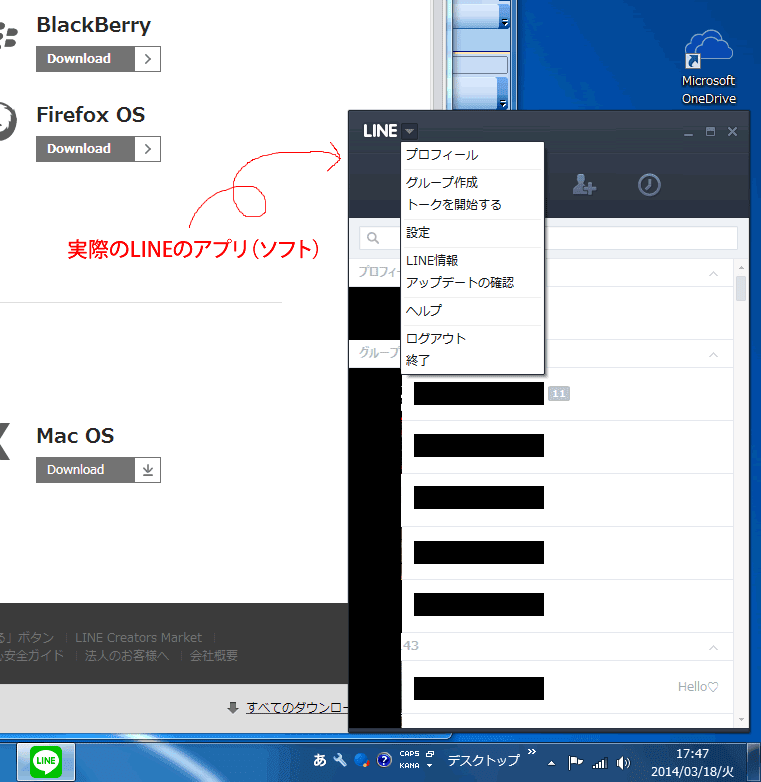The width and height of the screenshot is (761, 782).
Task: Click the すべてのダウンロード link
Action: point(297,707)
